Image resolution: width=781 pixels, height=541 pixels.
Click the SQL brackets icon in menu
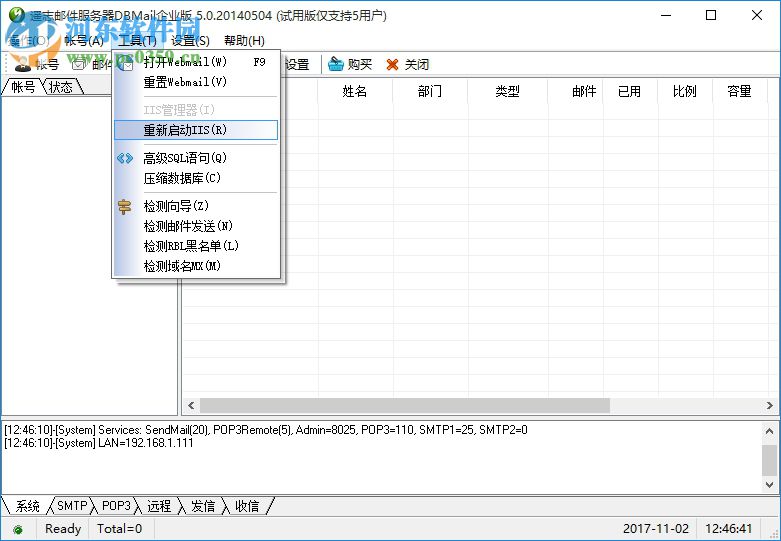(125, 158)
